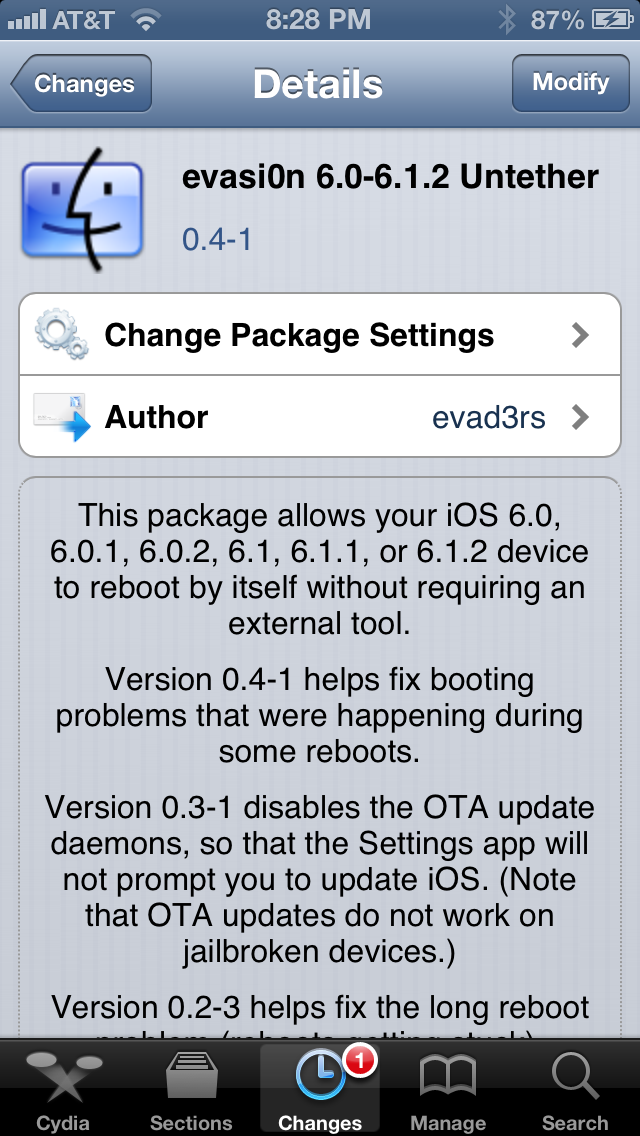Tap the Bluetooth icon in status bar

point(507,20)
